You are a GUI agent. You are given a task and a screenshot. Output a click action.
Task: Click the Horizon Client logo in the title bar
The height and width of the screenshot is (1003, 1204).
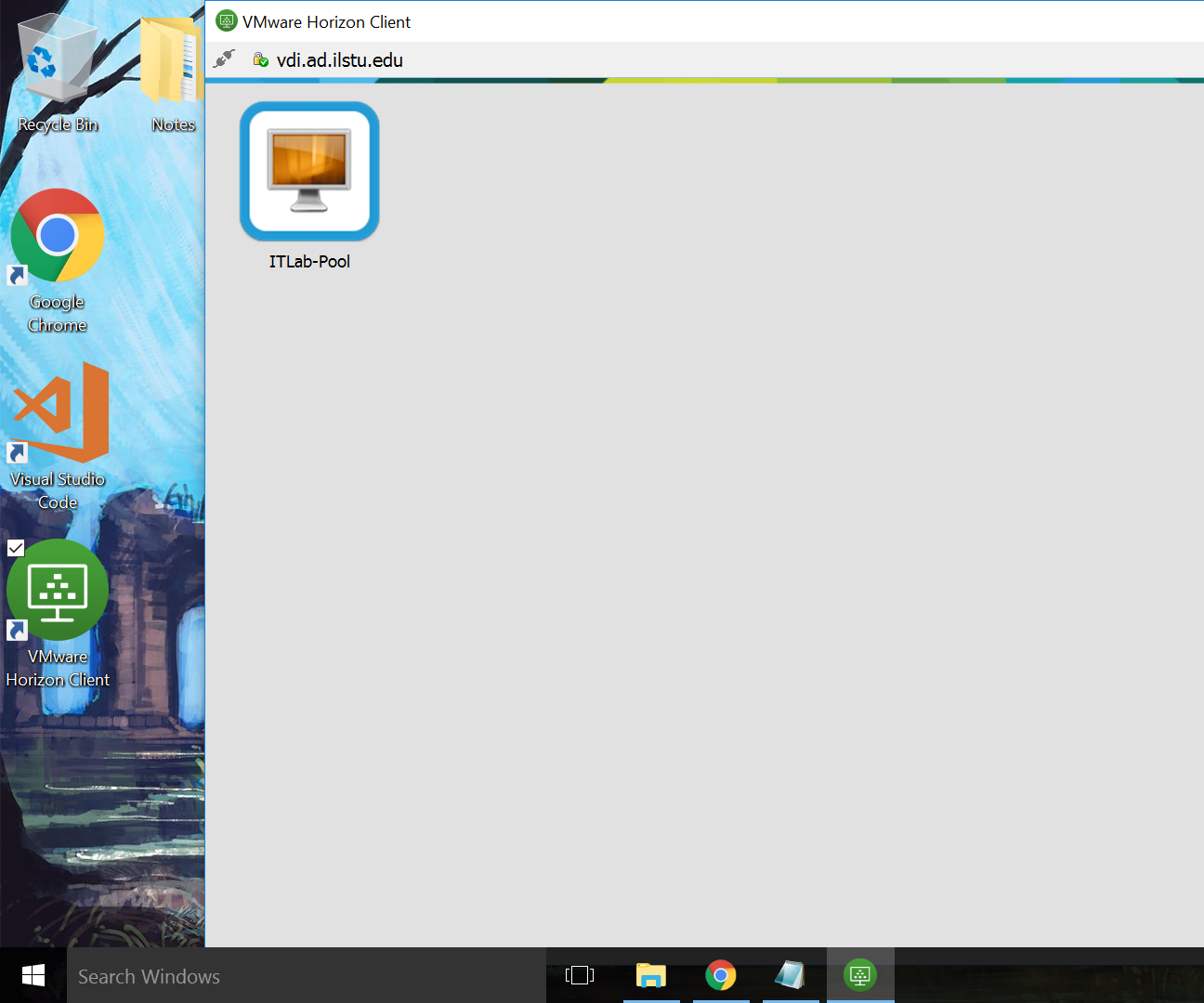tap(227, 20)
